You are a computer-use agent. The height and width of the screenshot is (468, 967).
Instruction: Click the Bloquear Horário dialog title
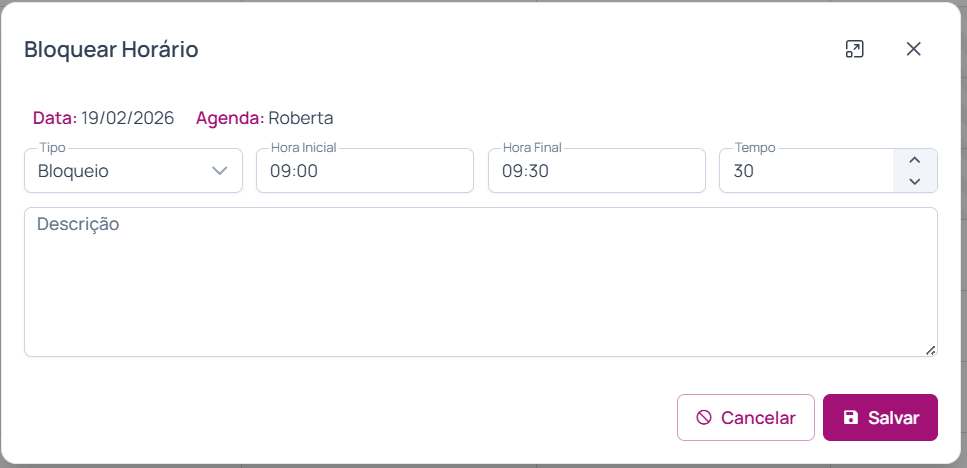(111, 50)
